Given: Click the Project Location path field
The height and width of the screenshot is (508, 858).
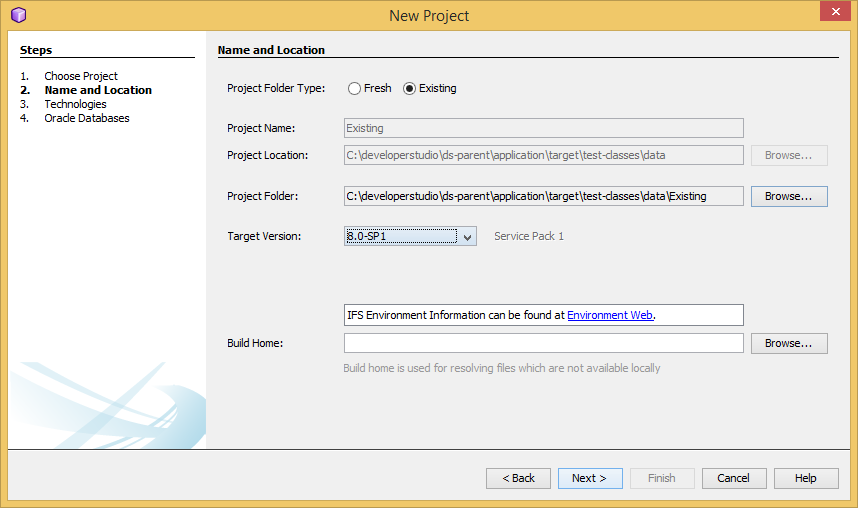Looking at the screenshot, I should (x=543, y=155).
